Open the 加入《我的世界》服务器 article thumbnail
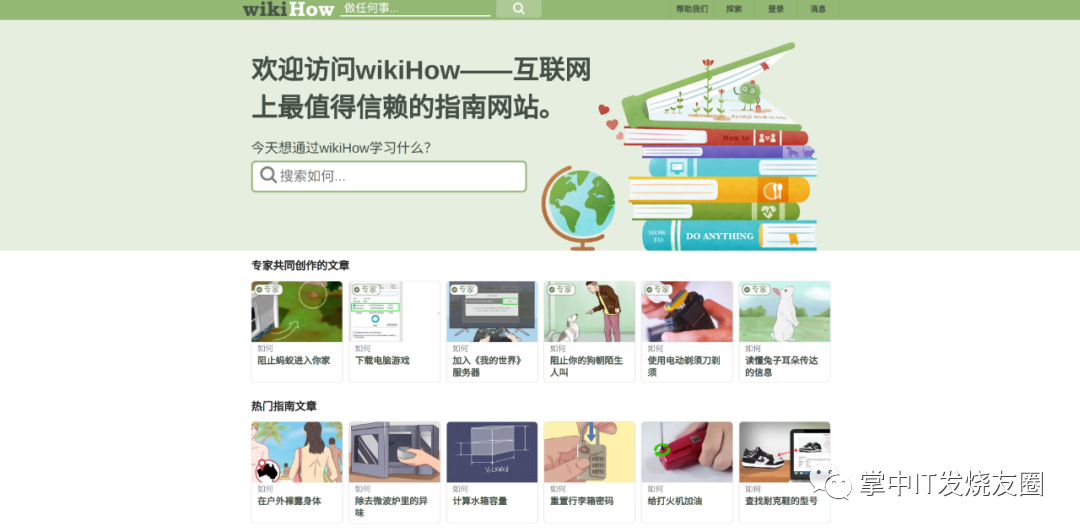The height and width of the screenshot is (532, 1080). tap(492, 311)
